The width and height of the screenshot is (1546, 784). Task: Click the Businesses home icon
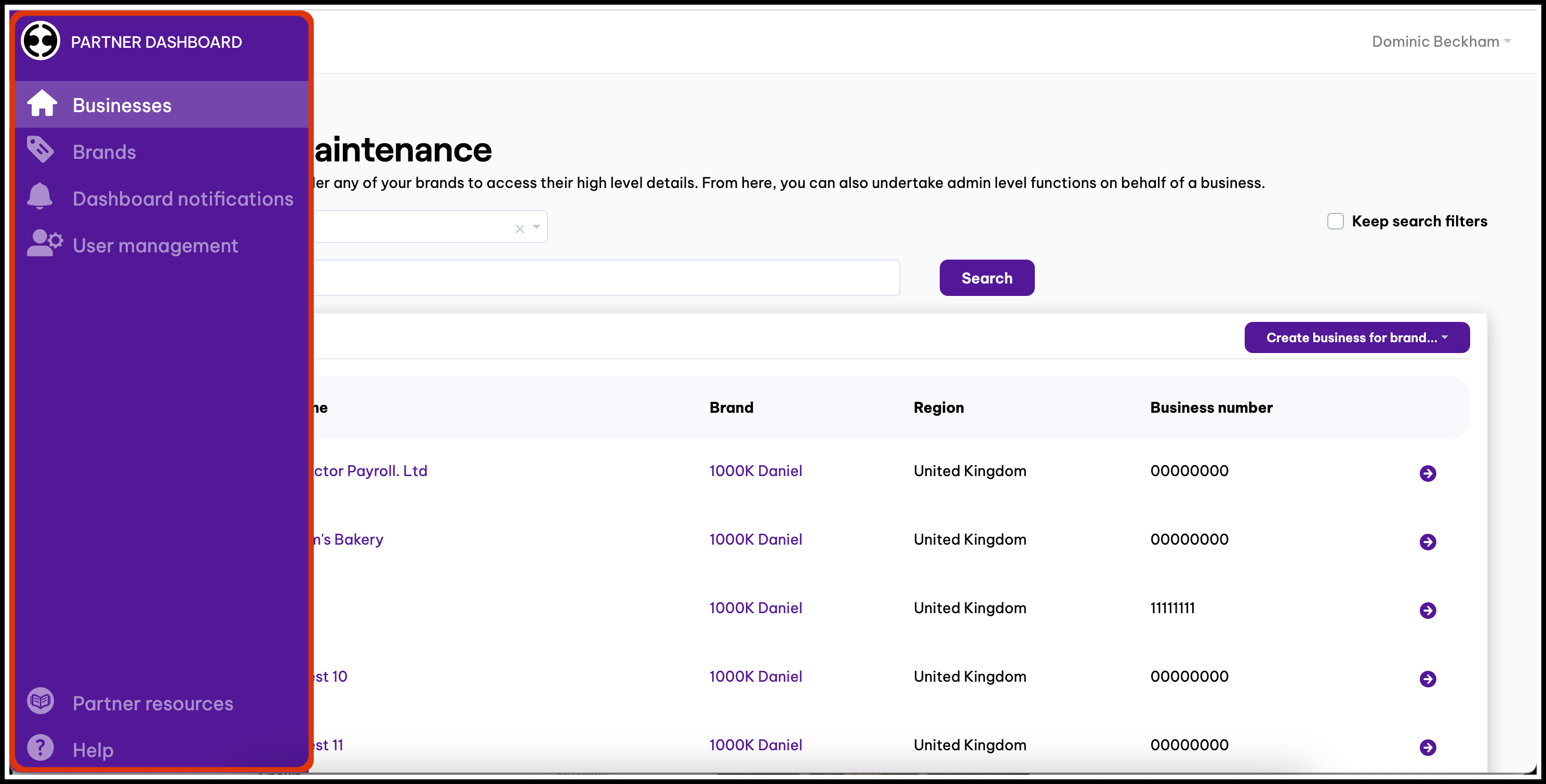(x=42, y=104)
